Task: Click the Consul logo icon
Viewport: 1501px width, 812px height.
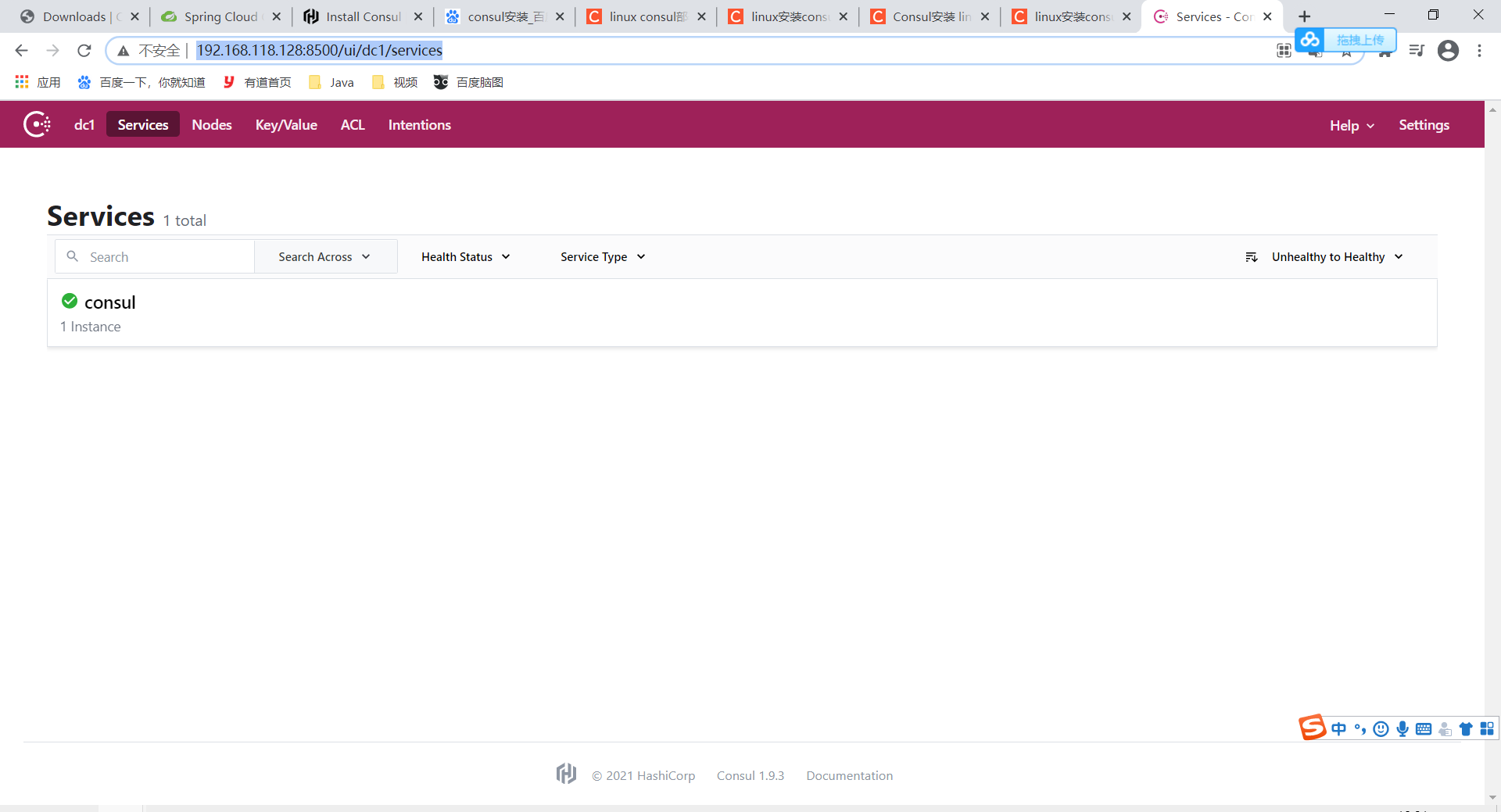Action: click(37, 124)
